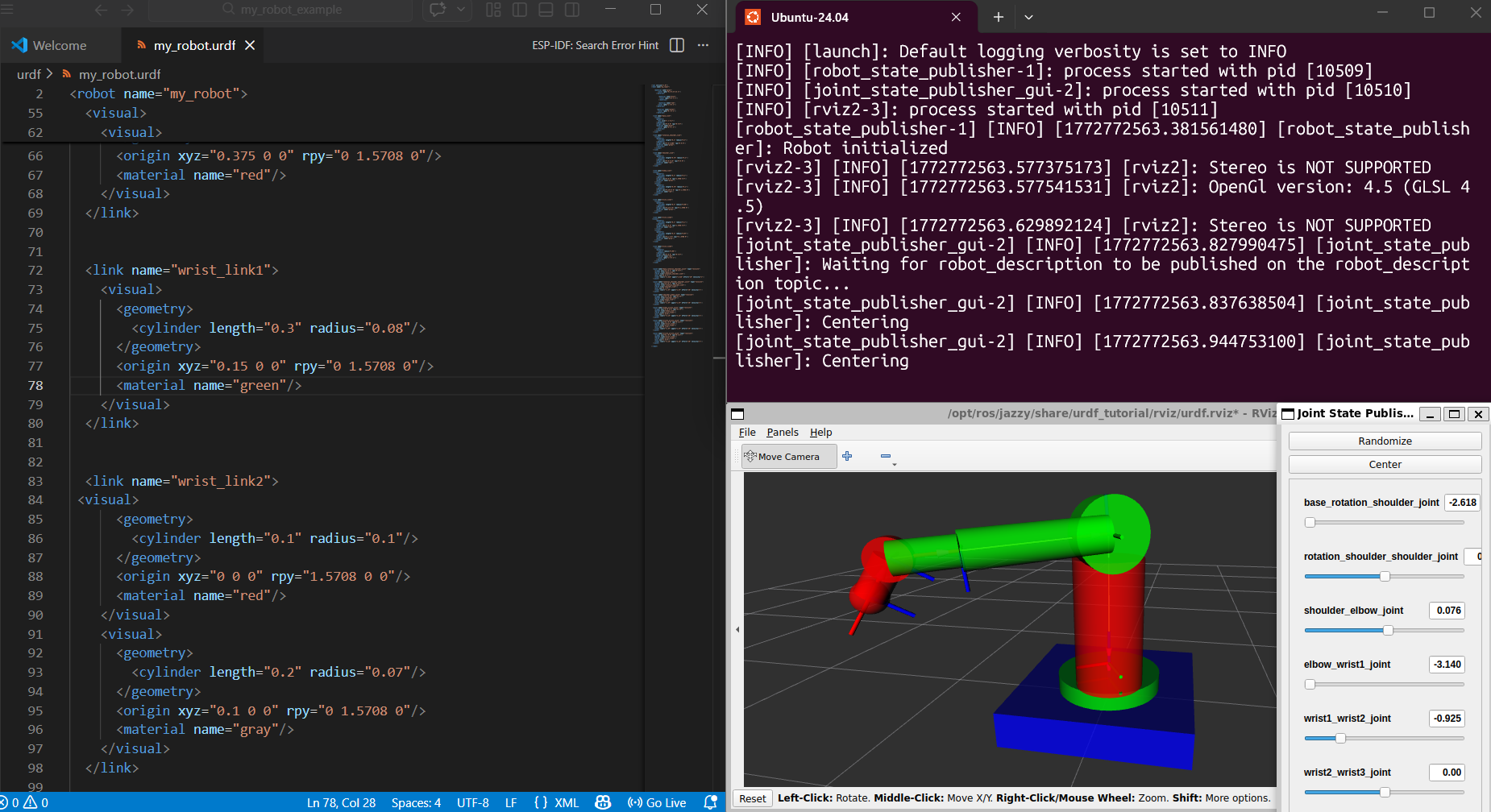
Task: Open the Panels menu in RViz
Action: pos(782,433)
